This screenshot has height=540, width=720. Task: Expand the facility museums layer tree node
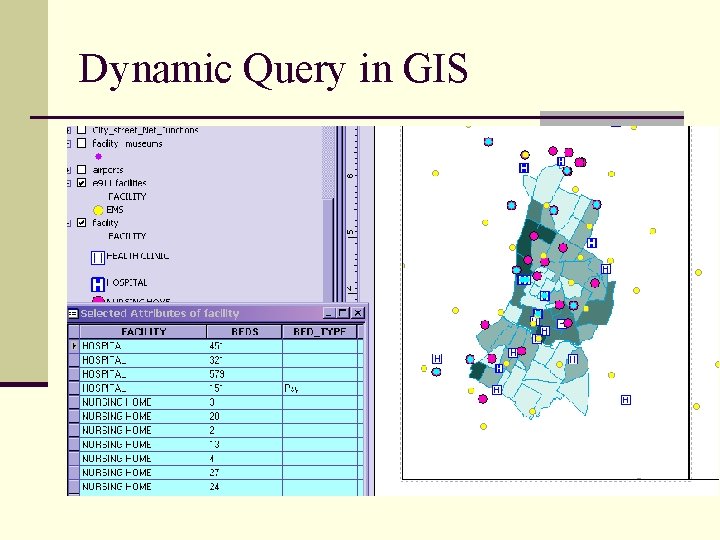(68, 144)
